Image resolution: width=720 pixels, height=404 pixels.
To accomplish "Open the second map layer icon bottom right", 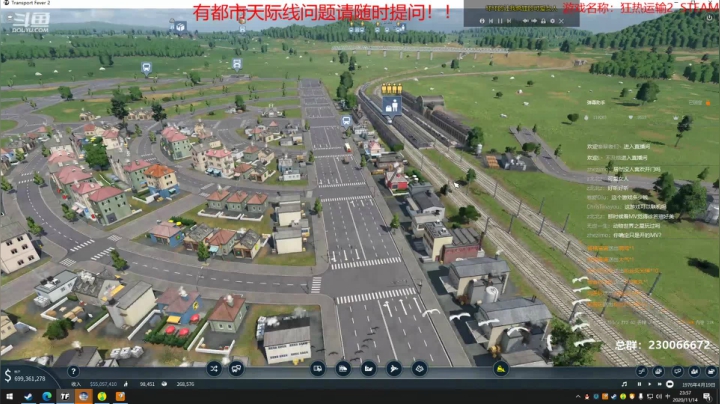I will click(658, 371).
